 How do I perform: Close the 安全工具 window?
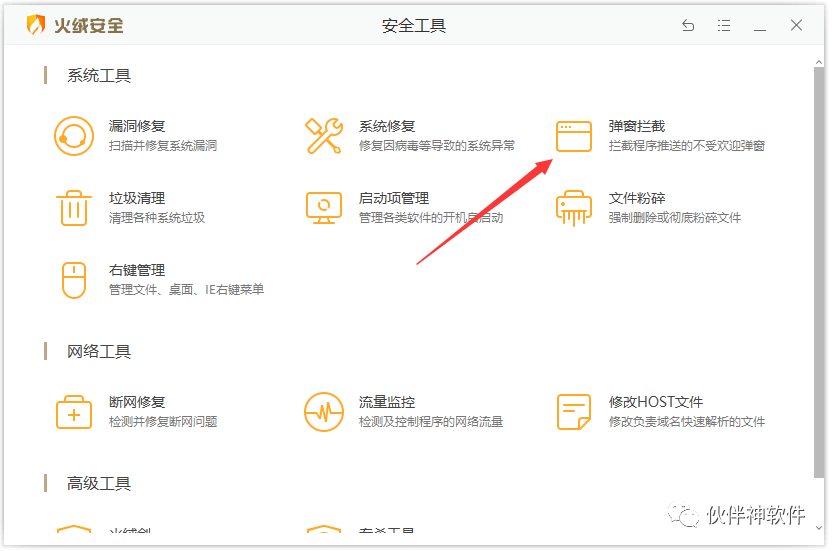click(x=796, y=25)
